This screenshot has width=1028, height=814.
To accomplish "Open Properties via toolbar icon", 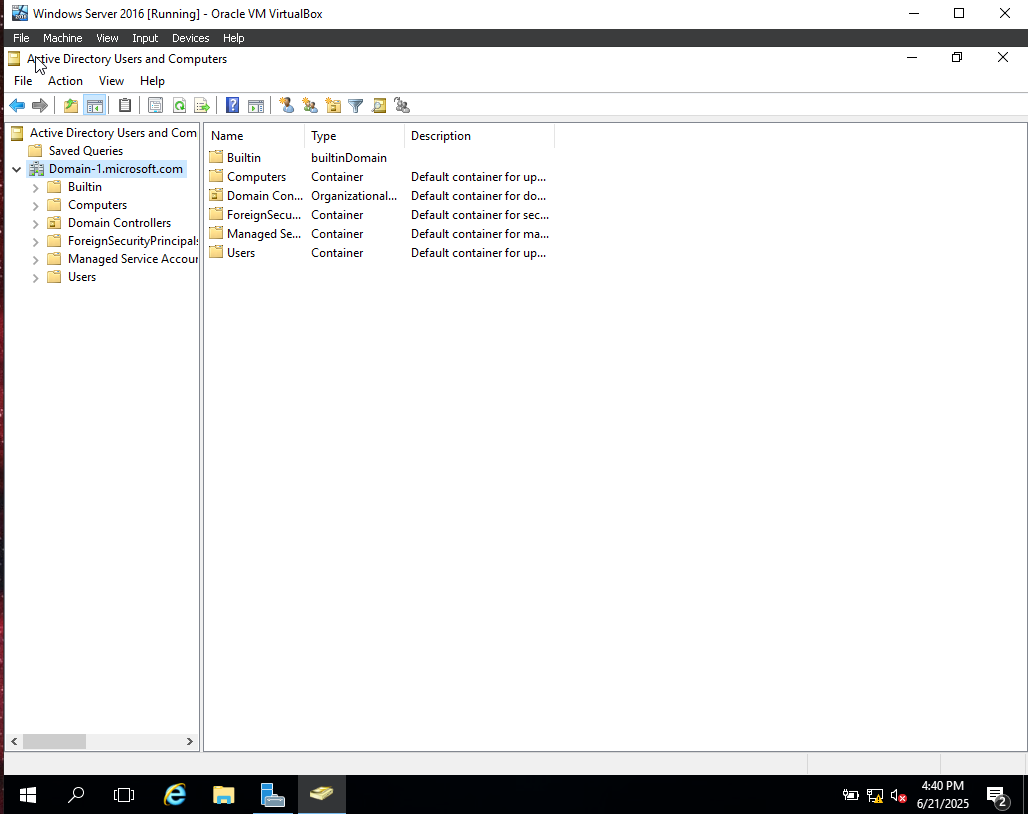I will pos(155,106).
